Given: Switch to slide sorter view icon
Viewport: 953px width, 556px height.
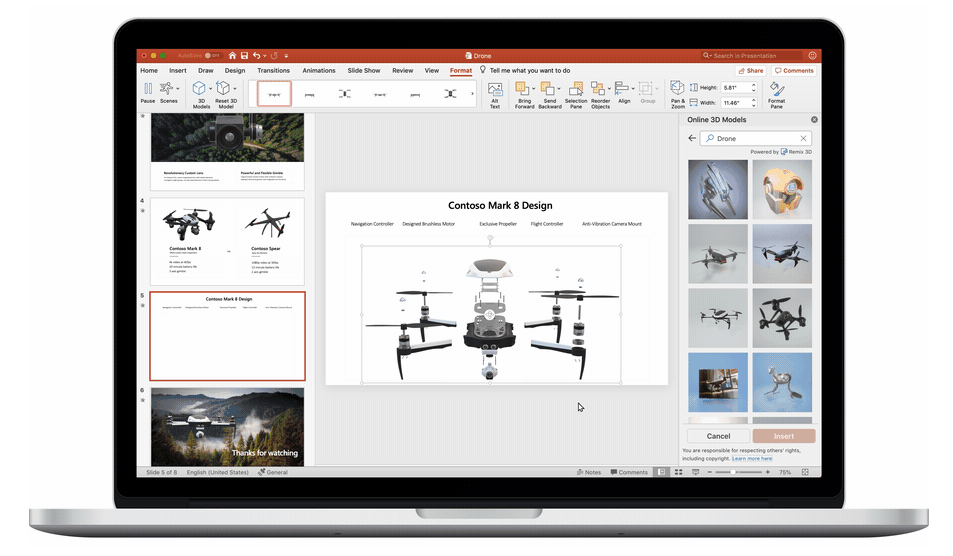Looking at the screenshot, I should 678,472.
